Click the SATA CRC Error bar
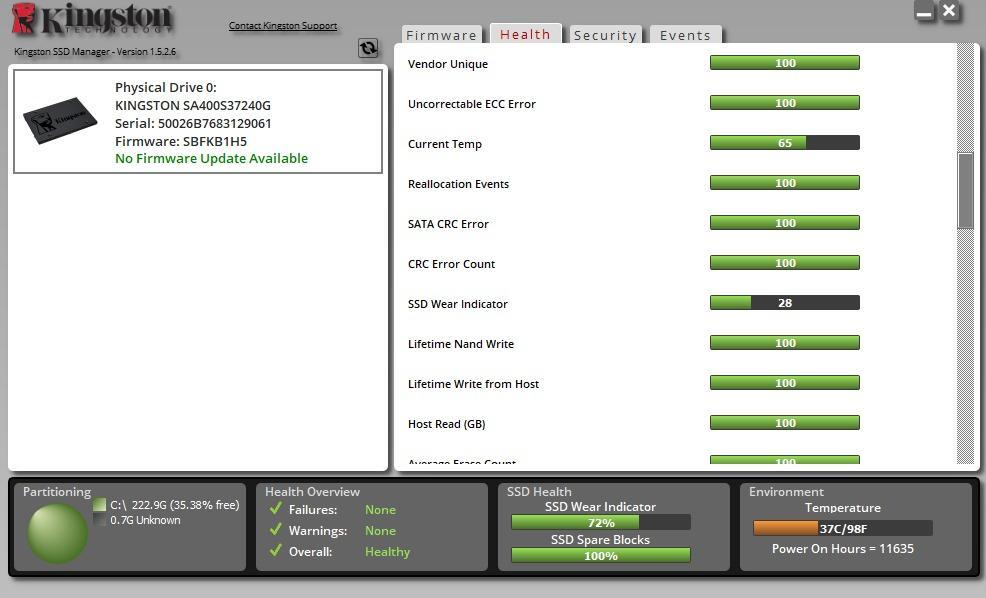 click(785, 223)
